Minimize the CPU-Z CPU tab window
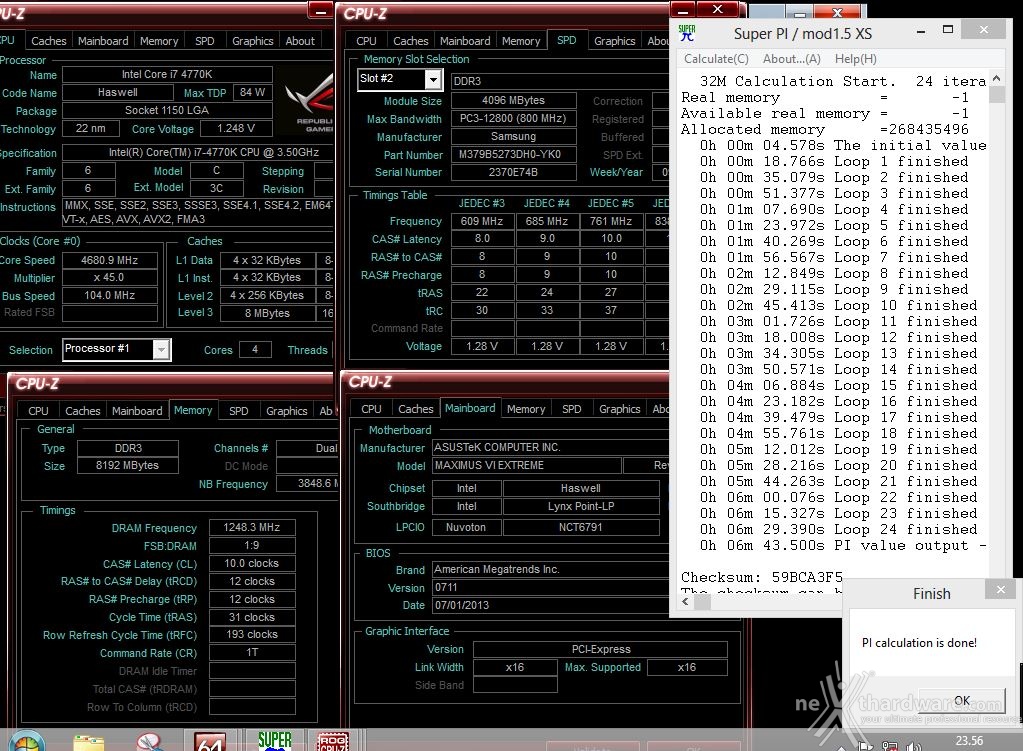Image resolution: width=1023 pixels, height=751 pixels. [320, 10]
